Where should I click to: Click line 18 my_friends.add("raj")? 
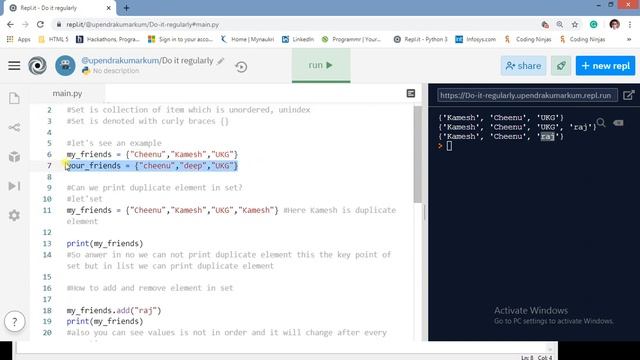point(114,311)
